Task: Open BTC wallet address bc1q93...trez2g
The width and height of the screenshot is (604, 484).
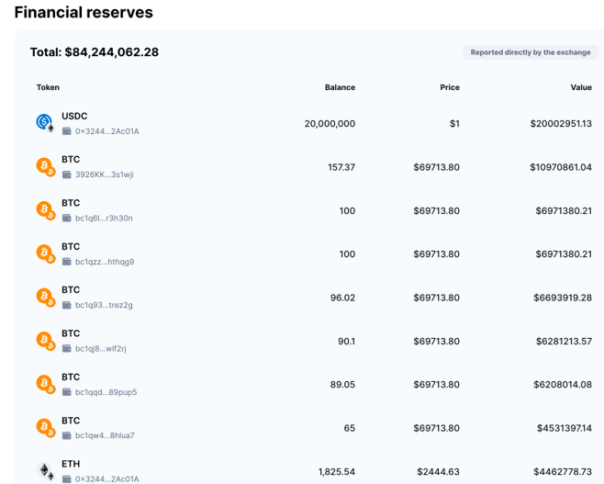Action: (x=104, y=305)
